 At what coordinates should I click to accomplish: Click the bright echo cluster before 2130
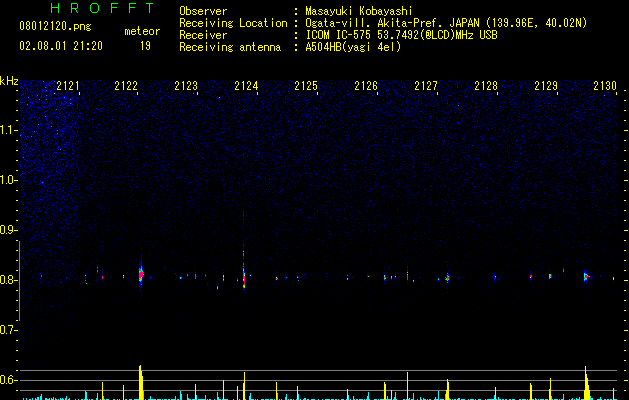[x=587, y=276]
